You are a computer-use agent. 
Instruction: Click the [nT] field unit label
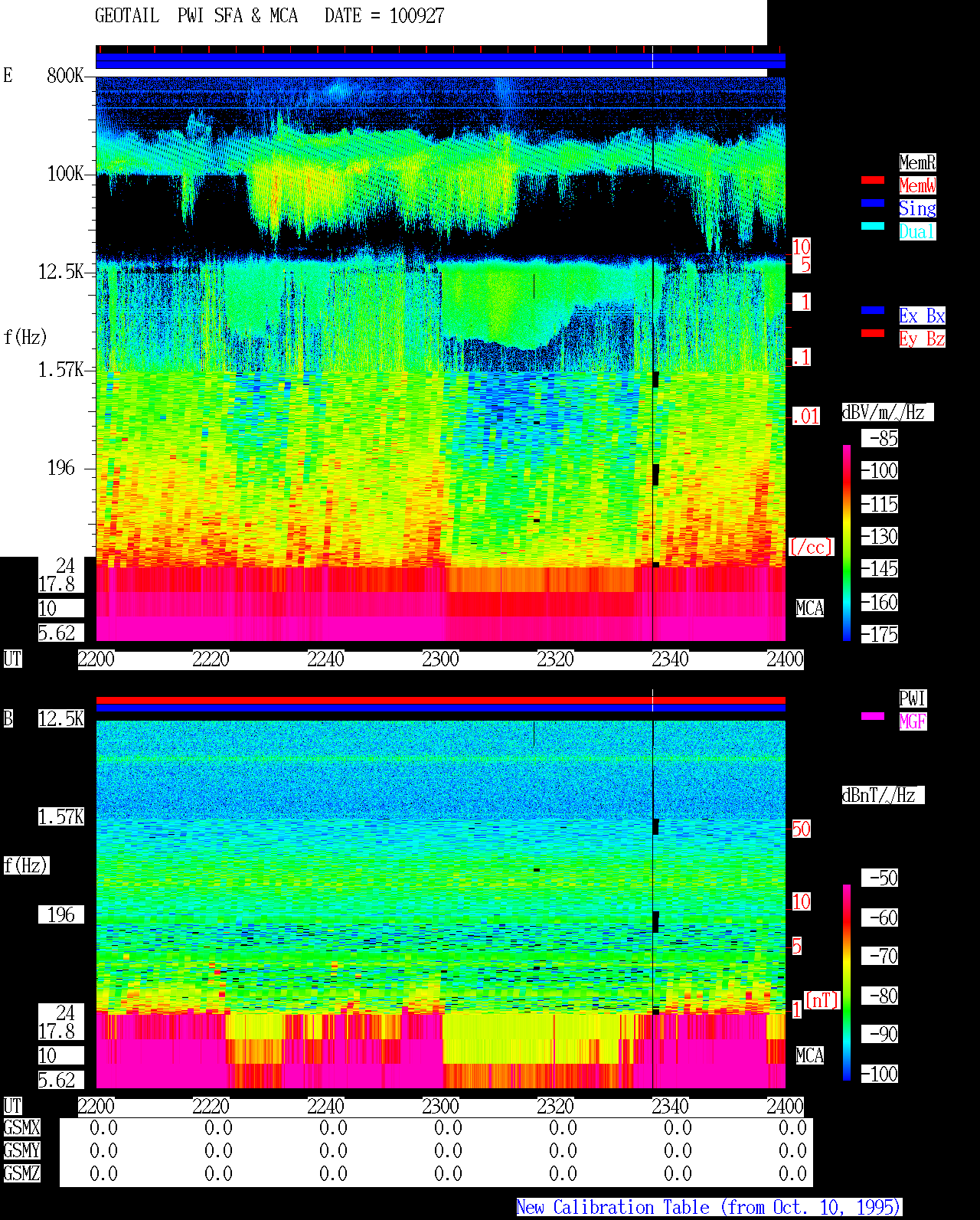click(x=822, y=1000)
